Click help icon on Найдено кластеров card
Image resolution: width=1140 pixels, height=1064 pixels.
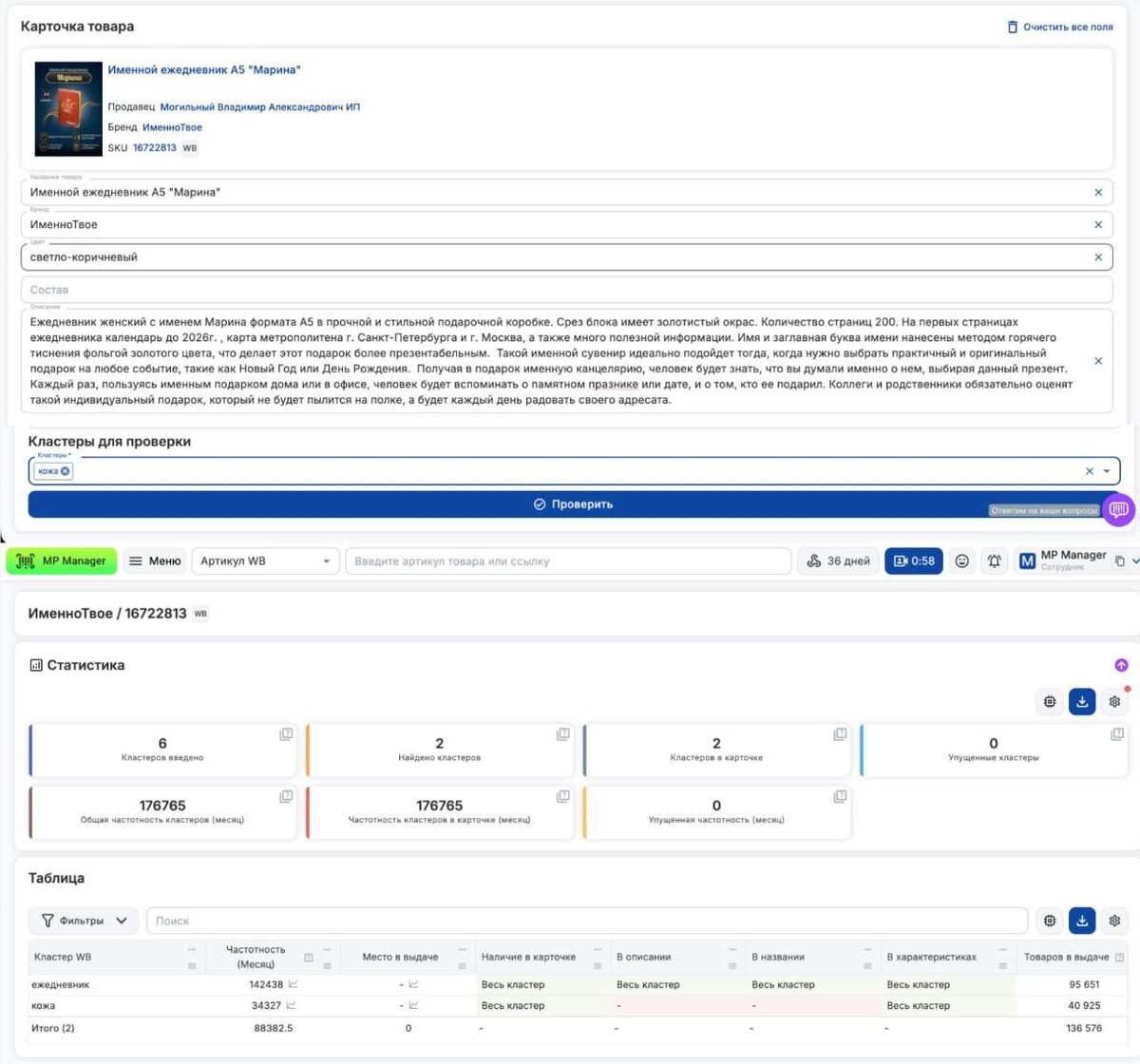point(563,734)
